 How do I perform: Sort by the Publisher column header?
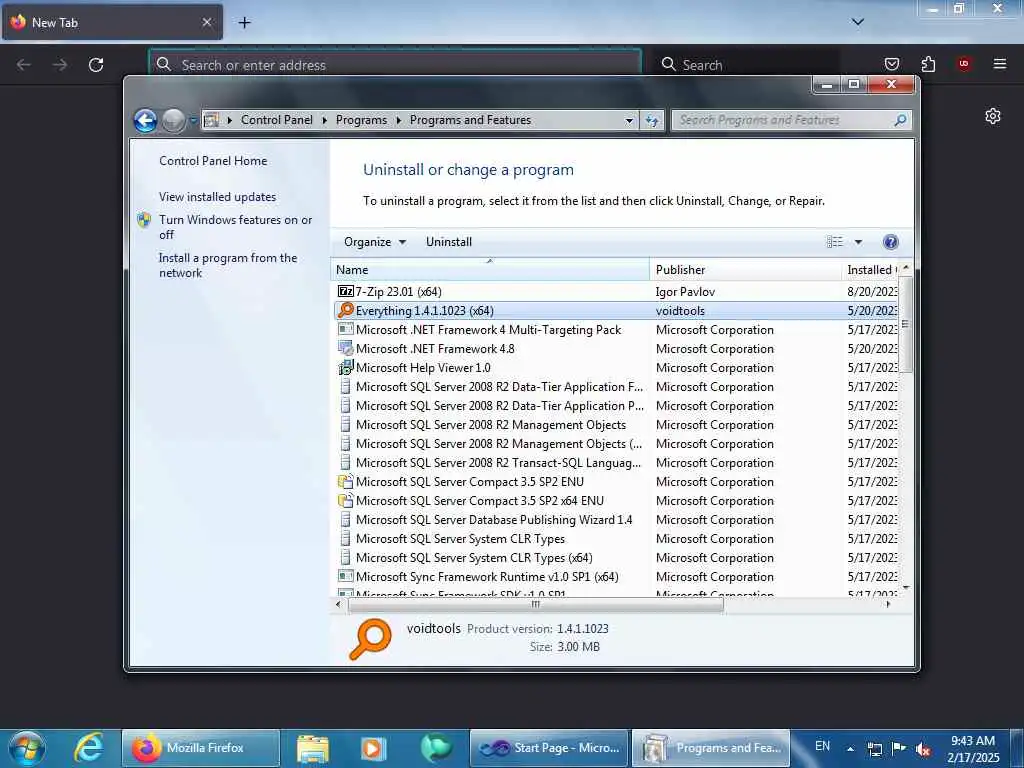(746, 270)
